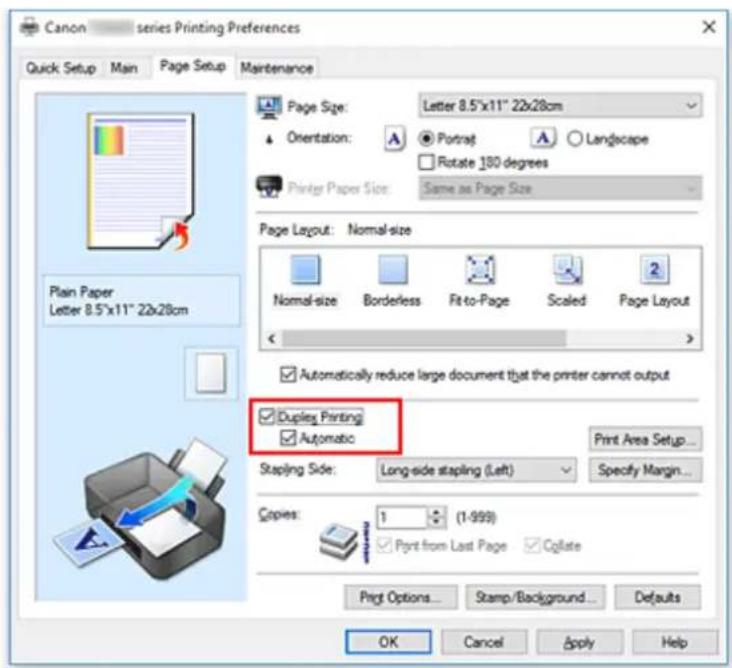Close the Printing Preferences dialog
The image size is (732, 668).
[709, 27]
